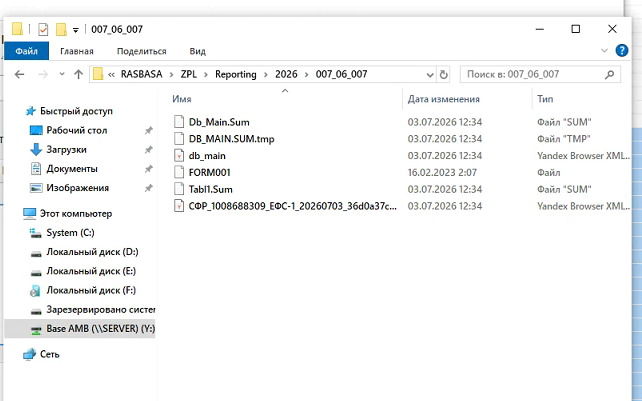Open Загрузки in the sidebar

click(66, 150)
